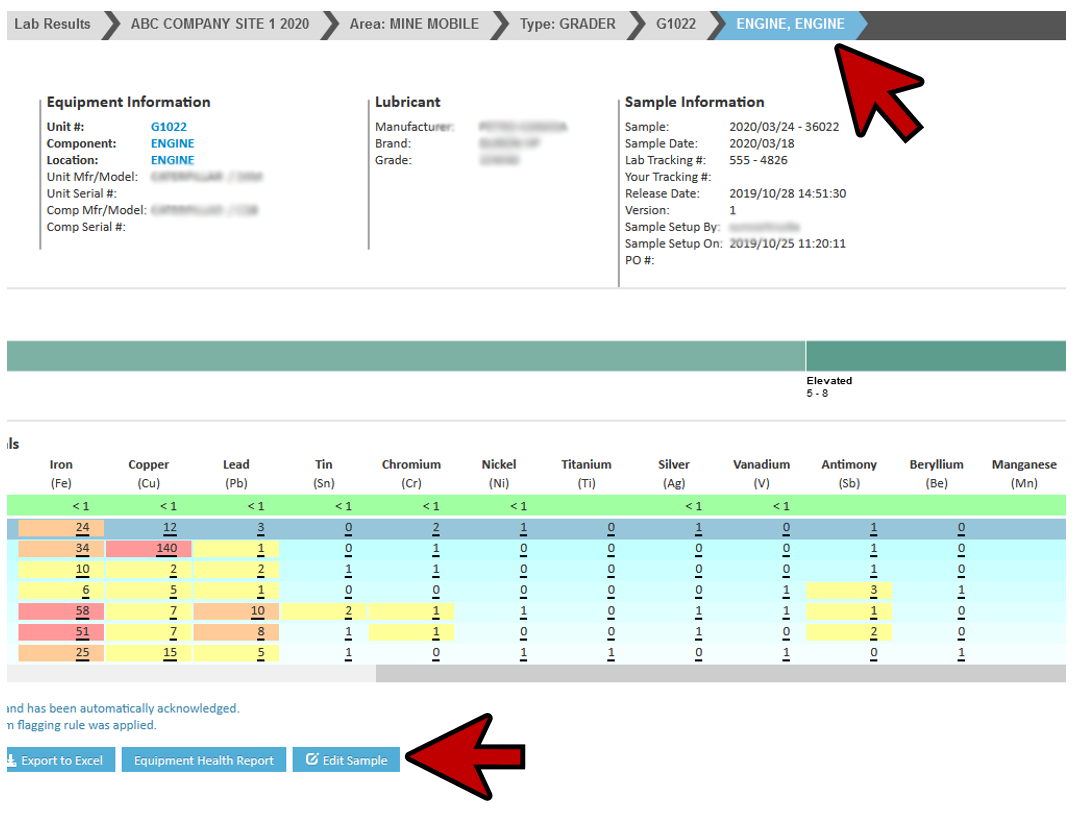Go to ABC COMPANY SITE 1 2020 breadcrumb
Image resolution: width=1082 pixels, height=821 pixels.
pos(219,24)
